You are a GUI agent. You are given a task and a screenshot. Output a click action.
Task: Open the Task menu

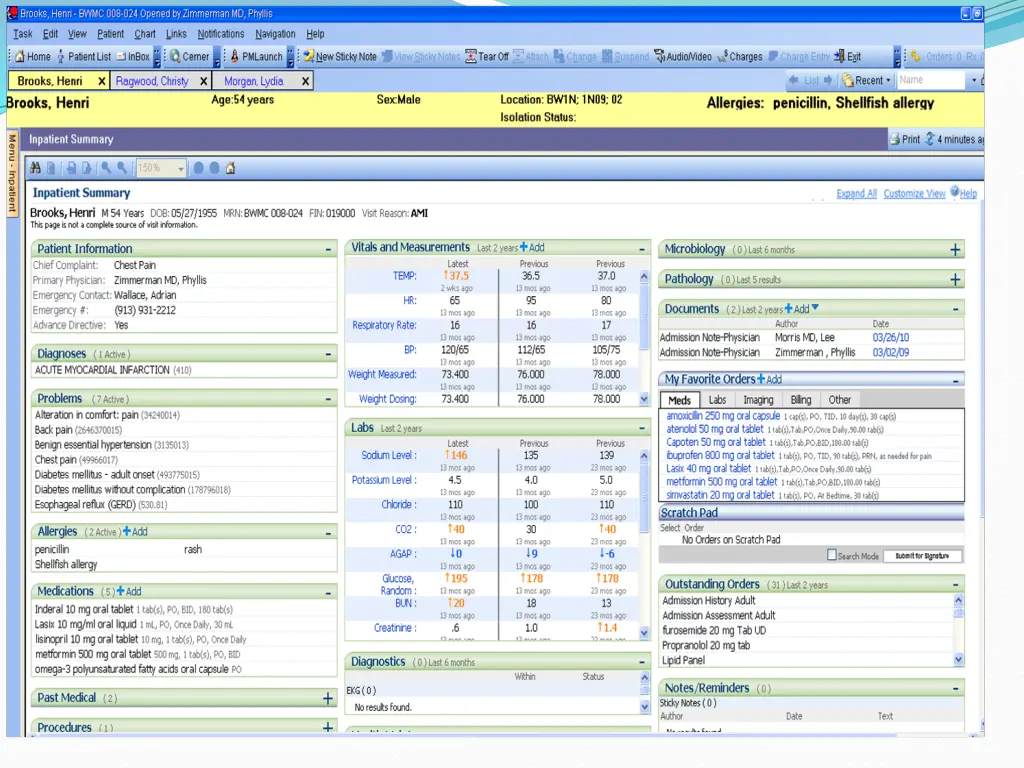coord(22,34)
